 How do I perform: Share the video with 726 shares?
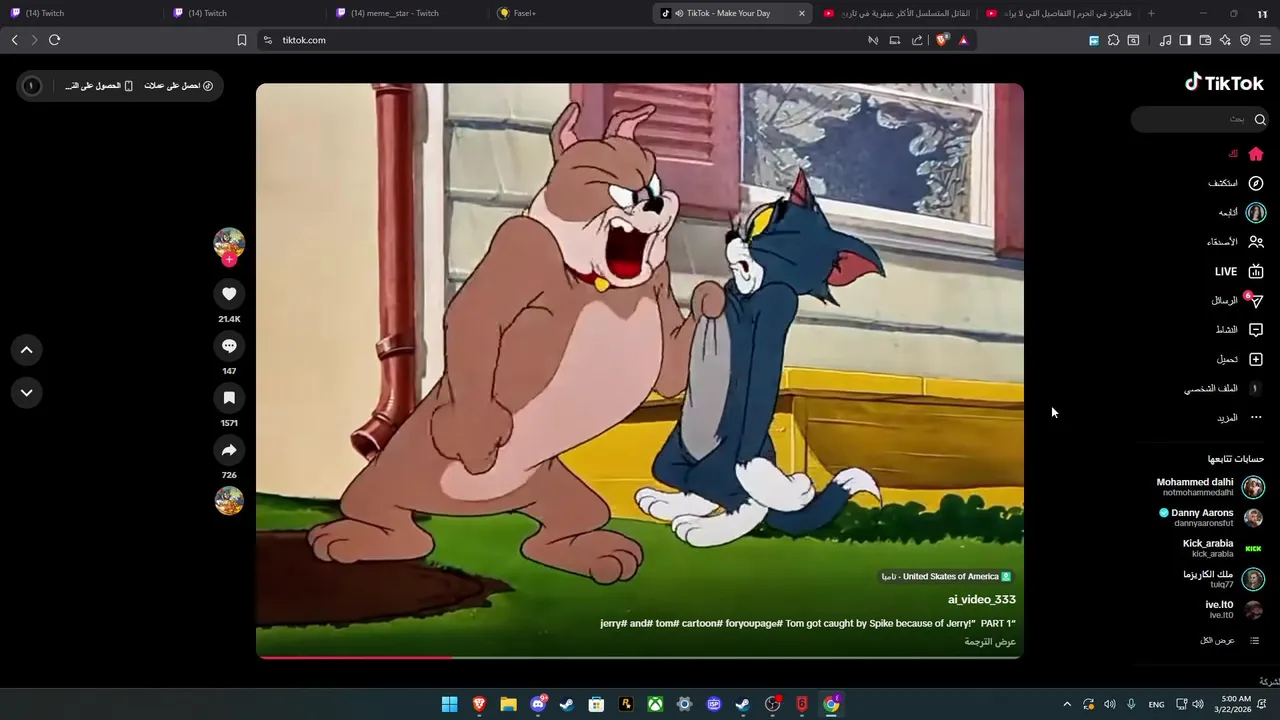(229, 450)
